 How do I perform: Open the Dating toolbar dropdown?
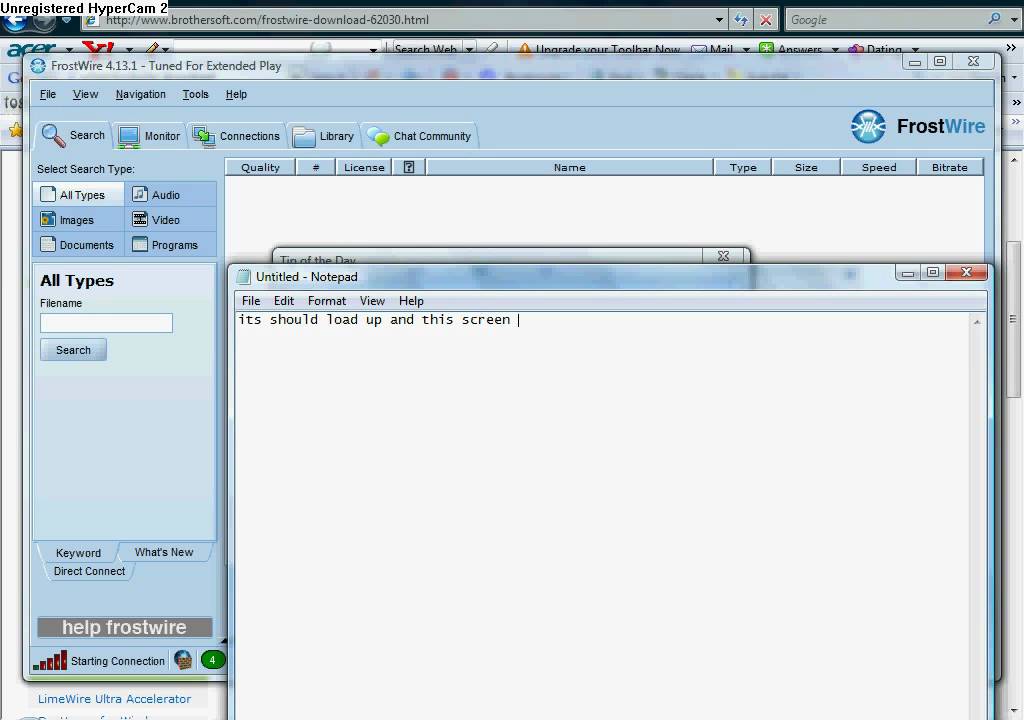[x=915, y=50]
